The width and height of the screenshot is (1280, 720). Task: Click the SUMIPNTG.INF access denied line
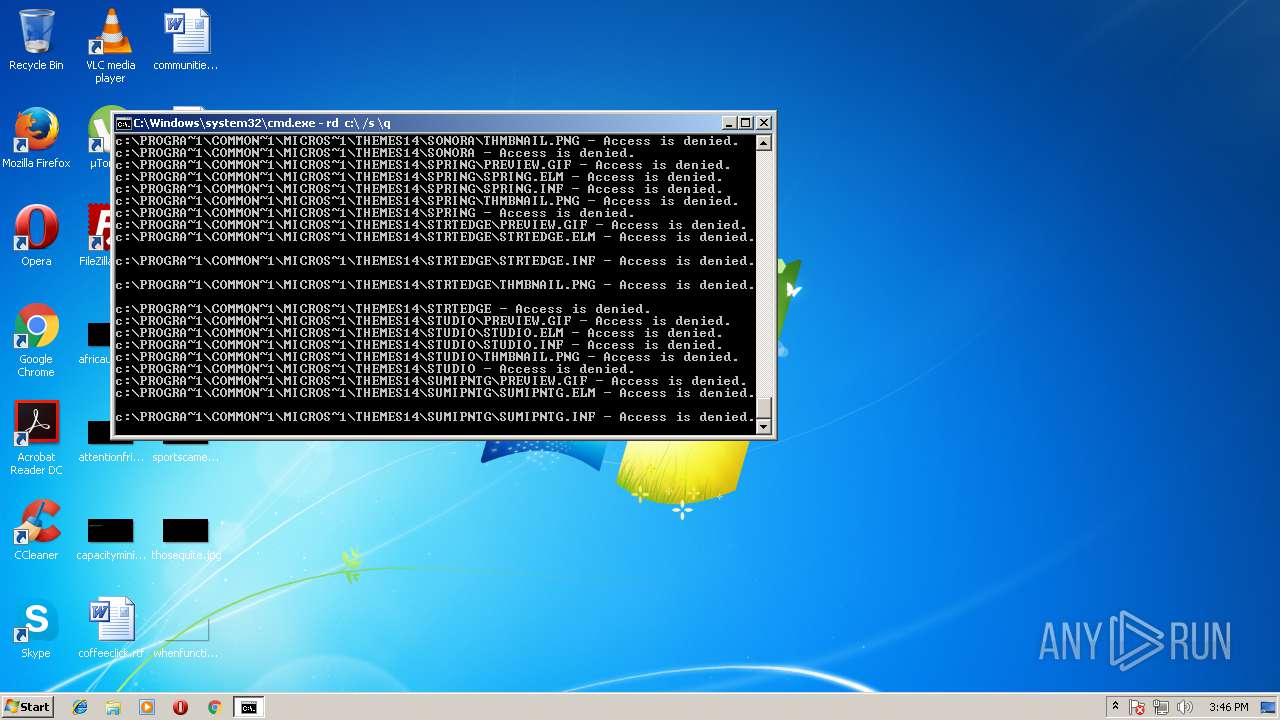click(435, 417)
